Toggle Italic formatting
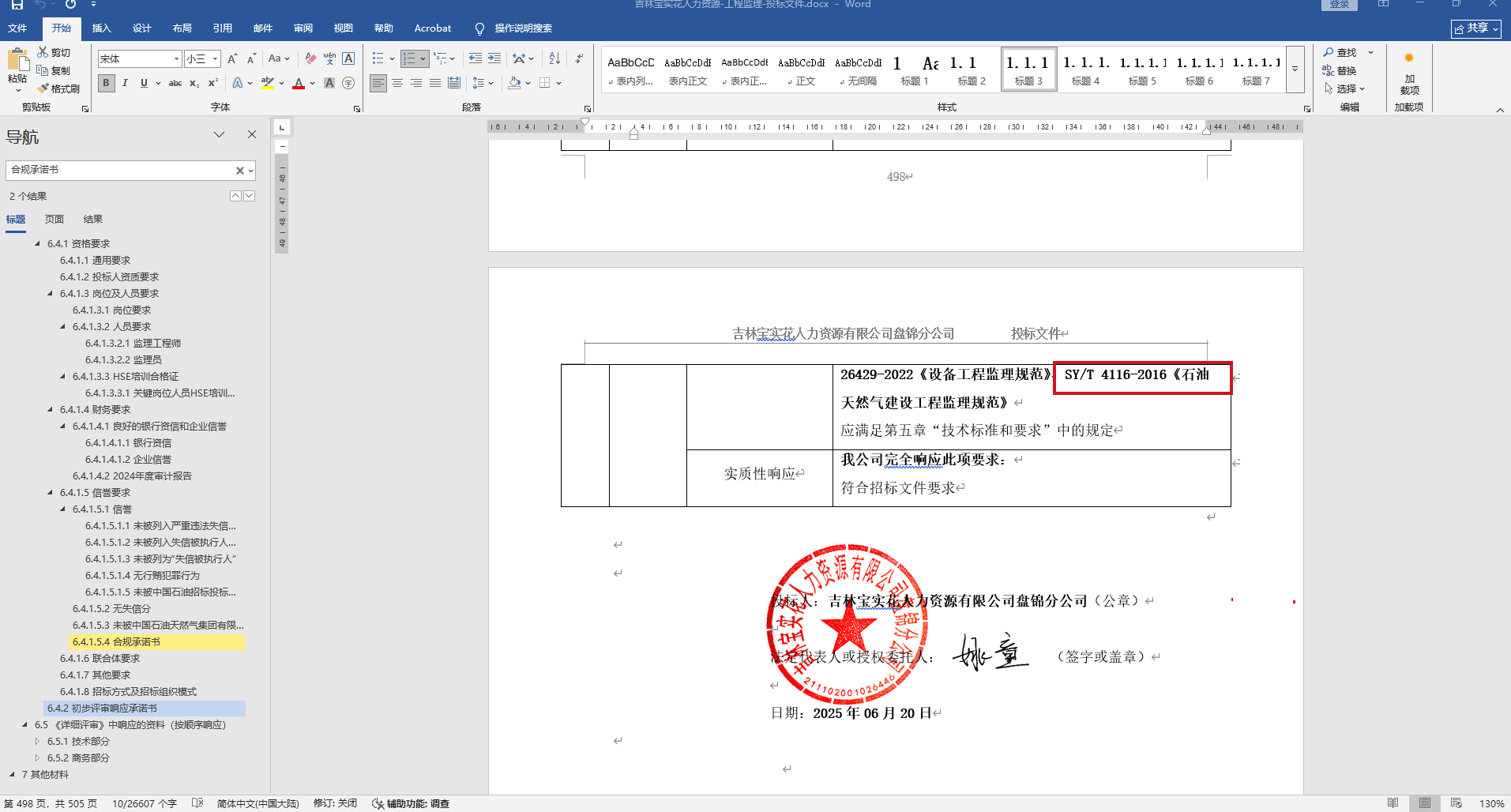This screenshot has height=812, width=1511. tap(125, 83)
